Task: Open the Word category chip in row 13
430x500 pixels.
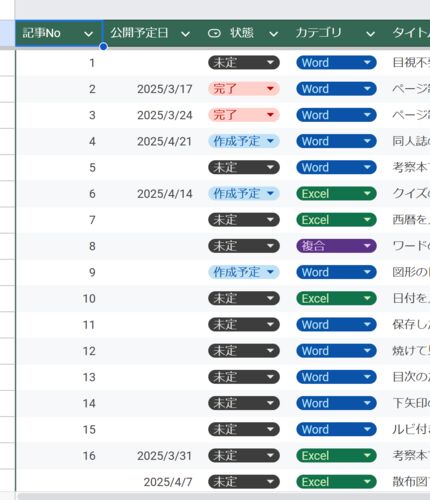Action: pos(336,377)
